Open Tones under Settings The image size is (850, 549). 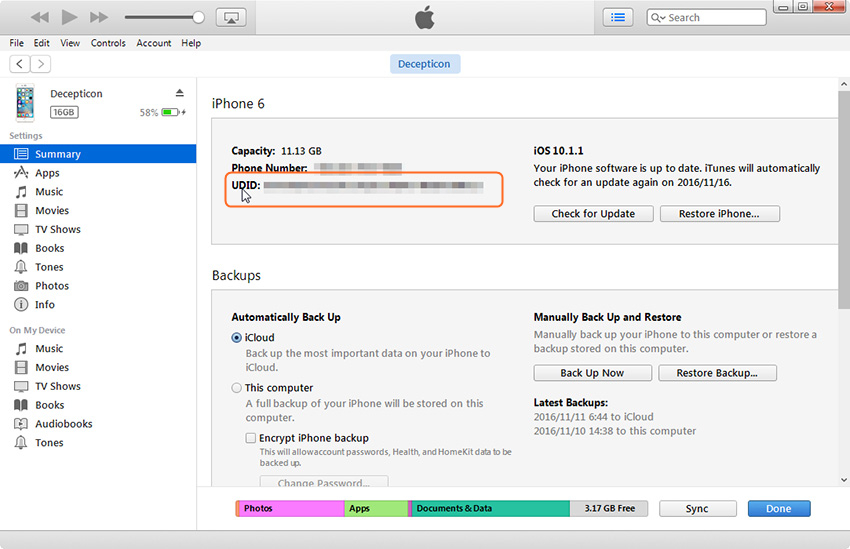click(x=98, y=267)
